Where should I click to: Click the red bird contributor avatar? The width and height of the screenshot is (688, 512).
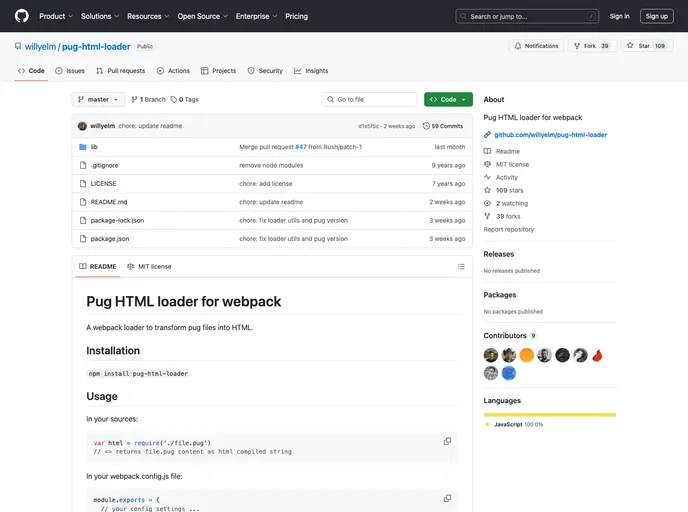click(x=598, y=355)
